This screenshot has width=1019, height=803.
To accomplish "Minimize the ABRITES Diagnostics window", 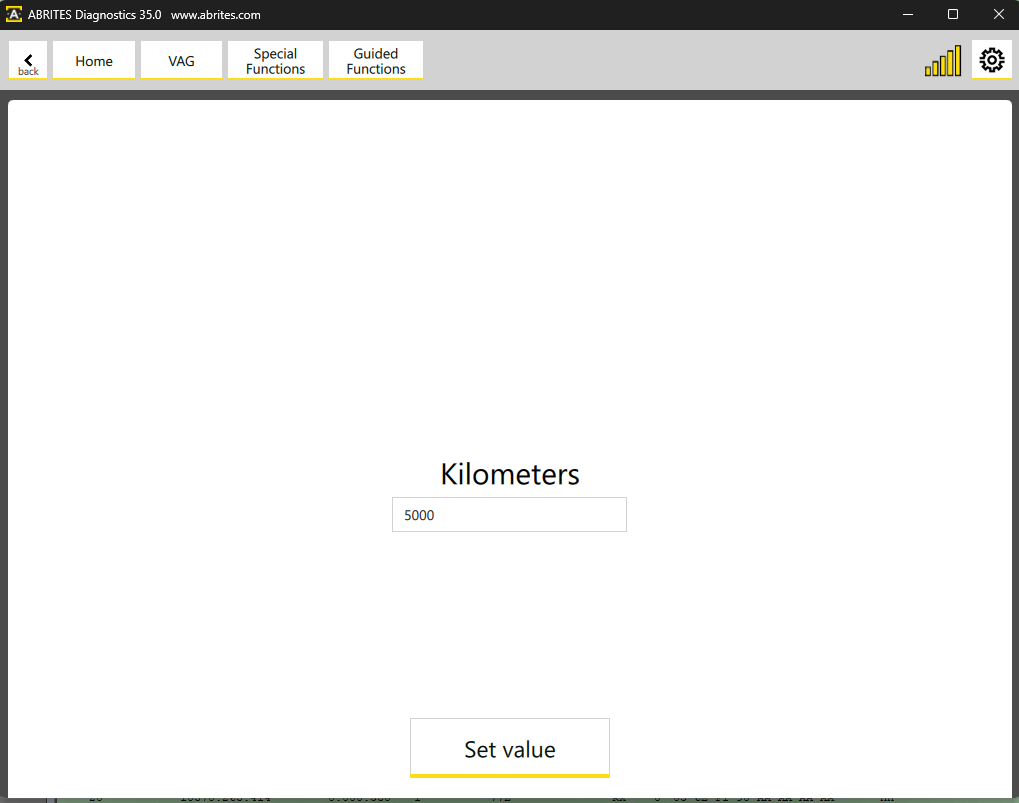I will point(908,14).
